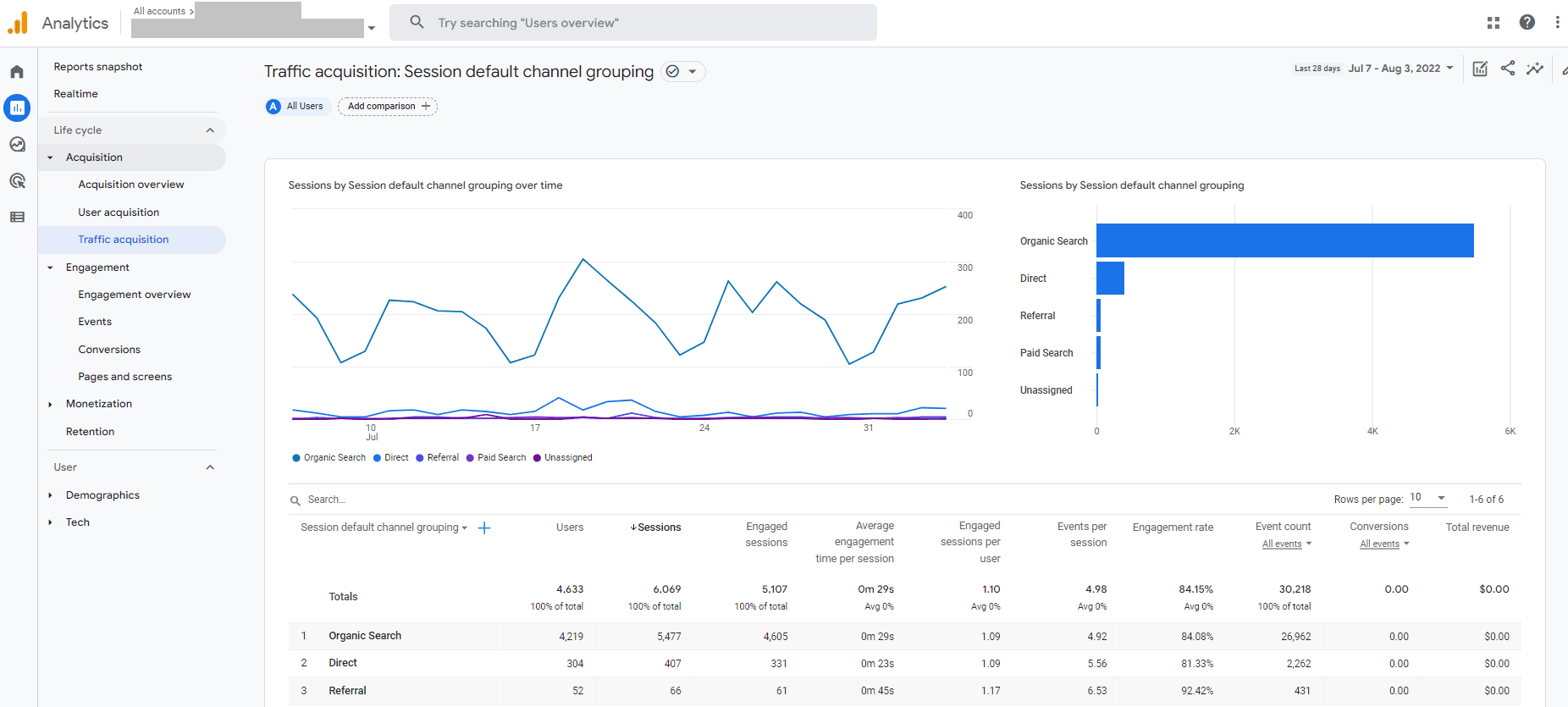Screen dimensions: 1568x707
Task: Toggle Organic Search legend item on line chart
Action: click(329, 458)
